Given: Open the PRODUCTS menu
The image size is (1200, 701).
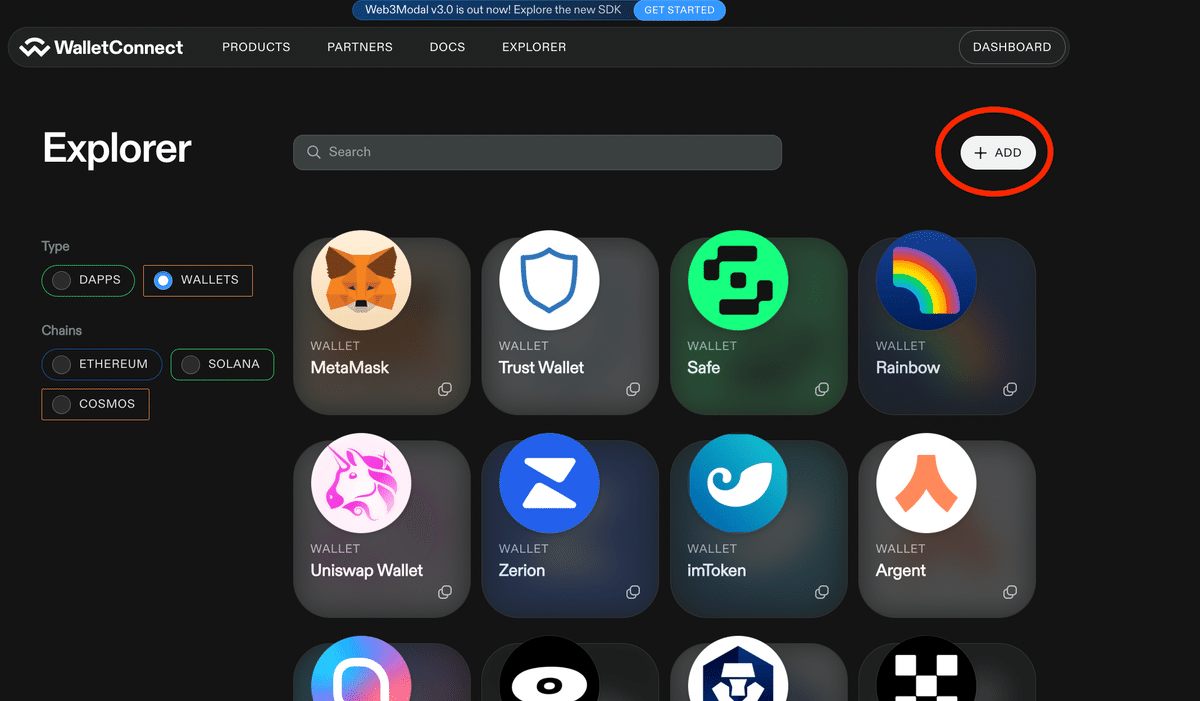Looking at the screenshot, I should (256, 47).
